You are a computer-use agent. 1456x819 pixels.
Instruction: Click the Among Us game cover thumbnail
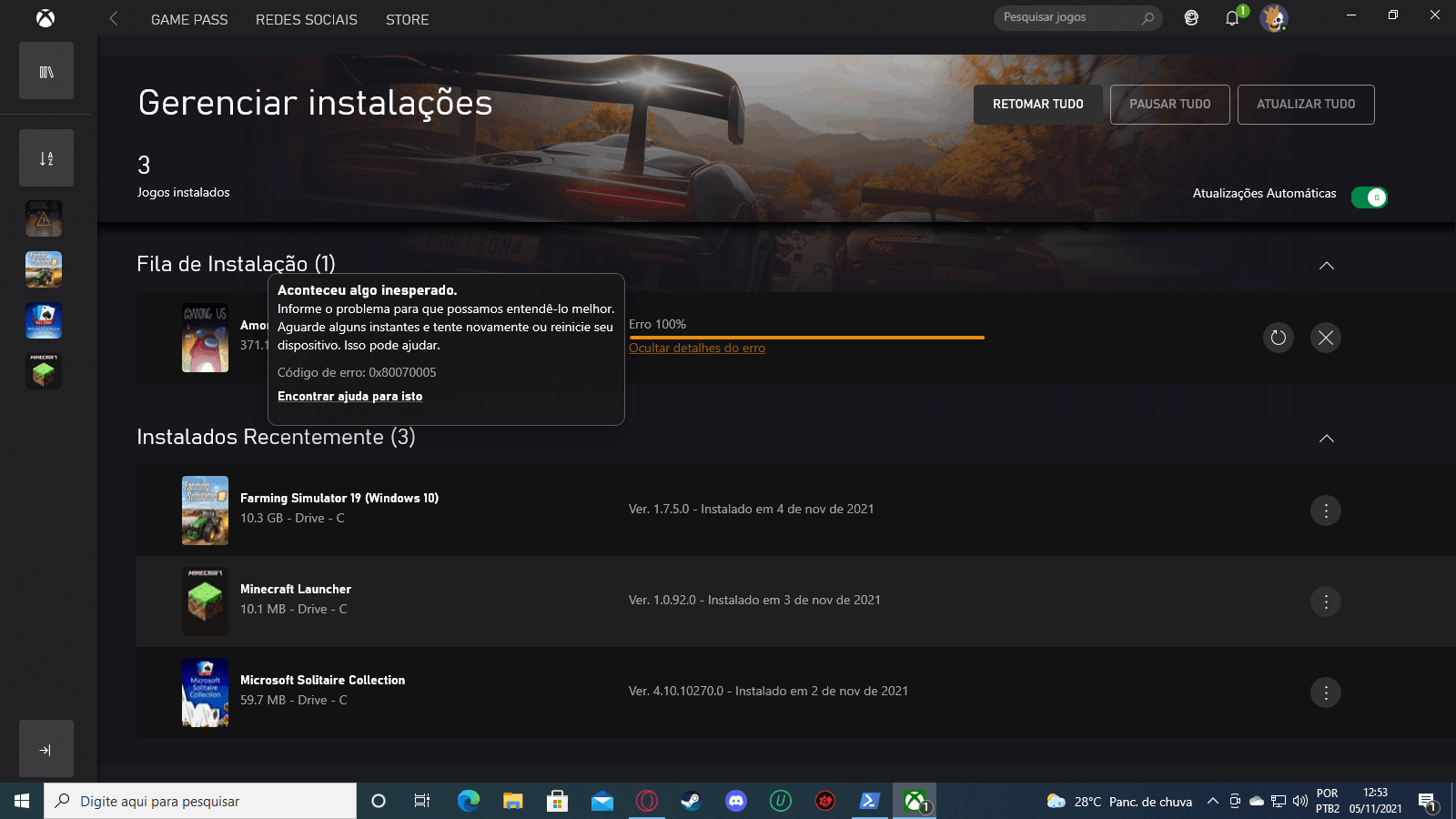[205, 338]
